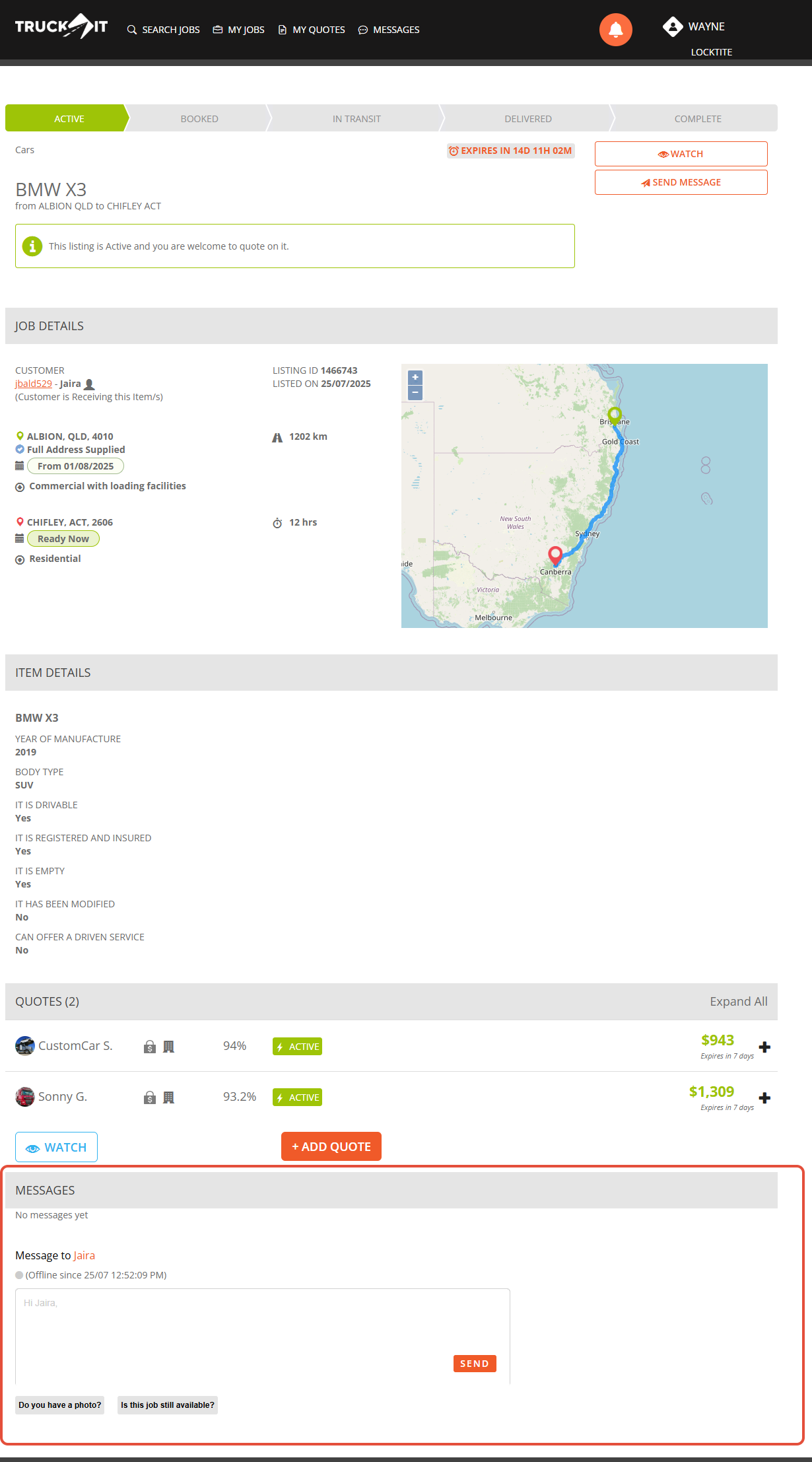Screen dimensions: 812x1462
Task: Click the 94% rating of CustomCar S.
Action: [x=234, y=1046]
